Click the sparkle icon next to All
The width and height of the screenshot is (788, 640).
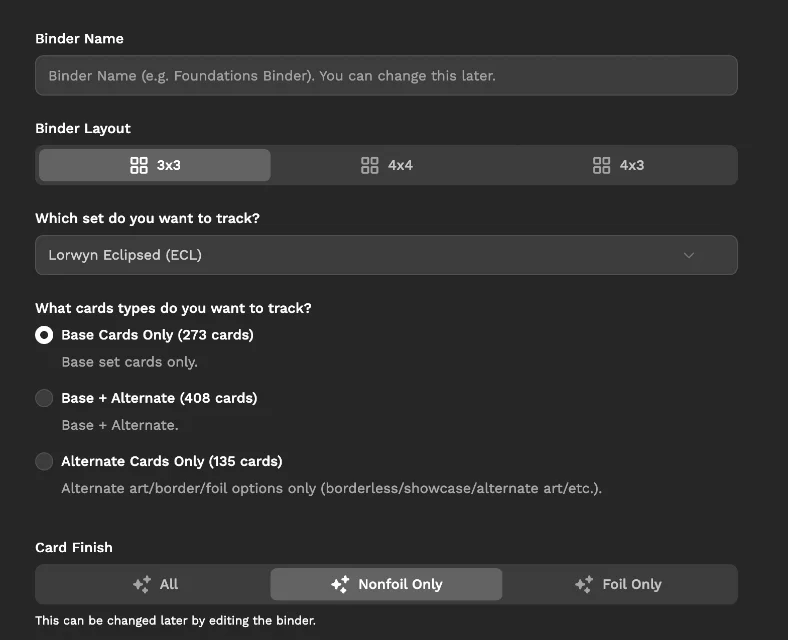142,584
